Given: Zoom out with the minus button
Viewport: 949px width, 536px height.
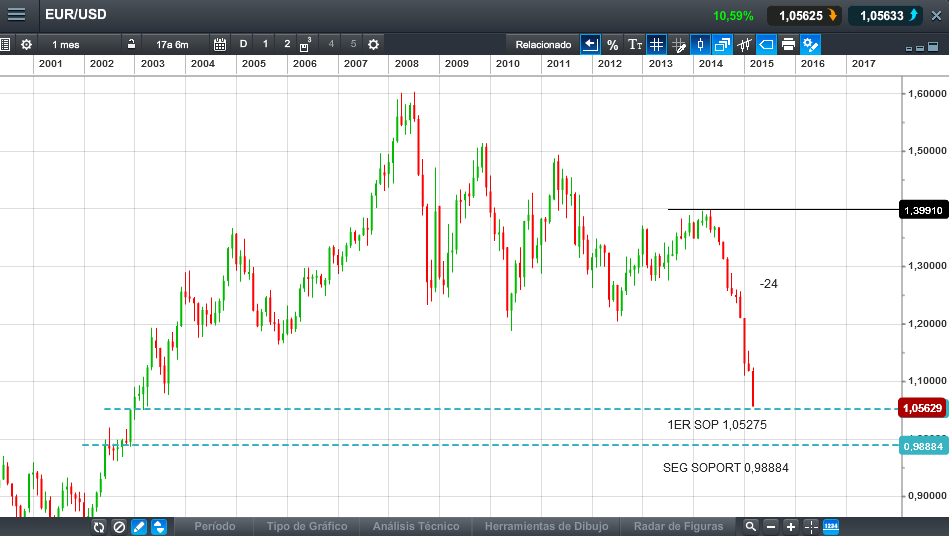Looking at the screenshot, I should (x=770, y=527).
